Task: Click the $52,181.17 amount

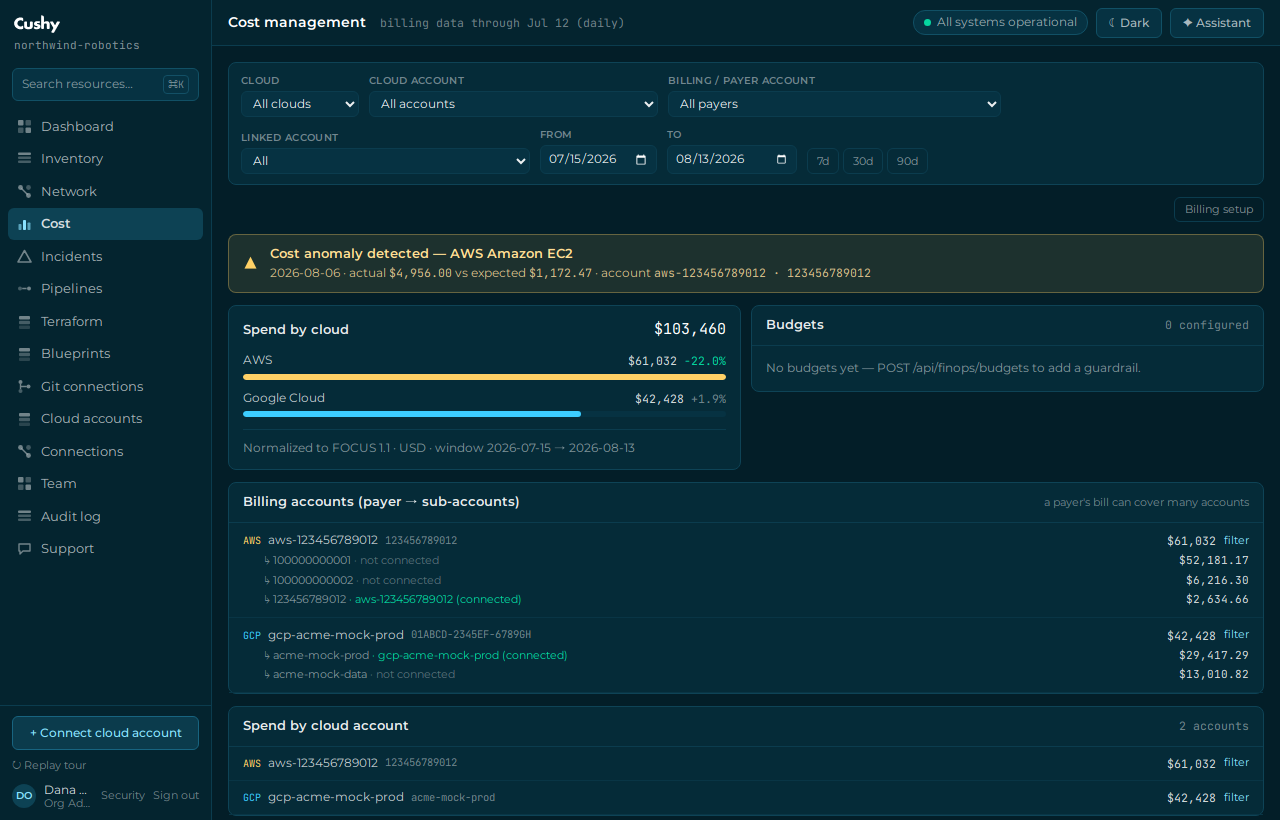Action: click(1214, 560)
